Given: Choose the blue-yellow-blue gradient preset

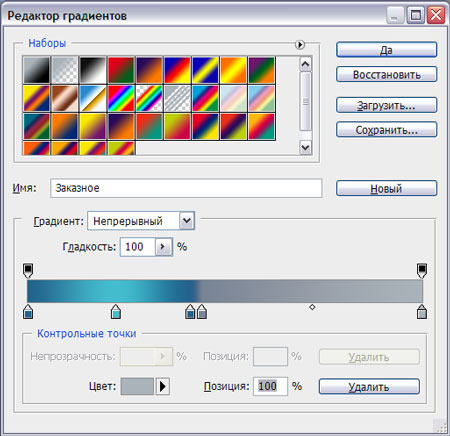Looking at the screenshot, I should click(x=205, y=70).
